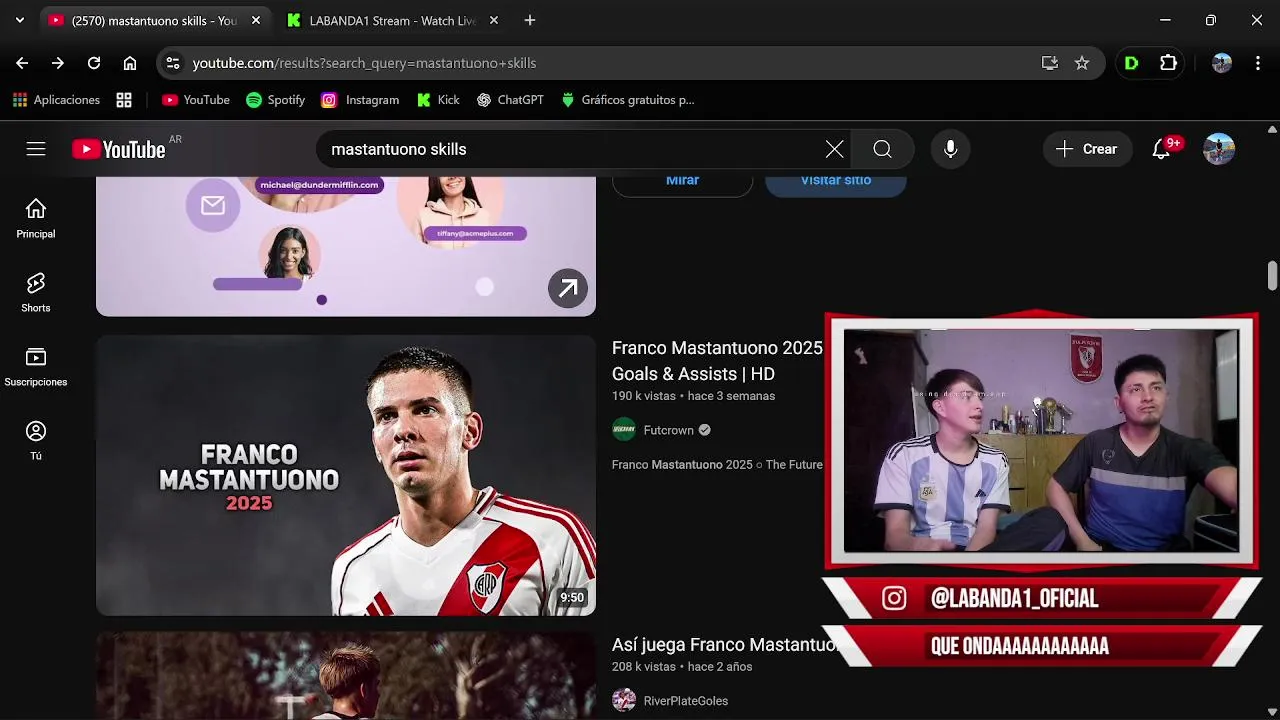
Task: Click the scrollbar up arrow
Action: tap(1272, 129)
